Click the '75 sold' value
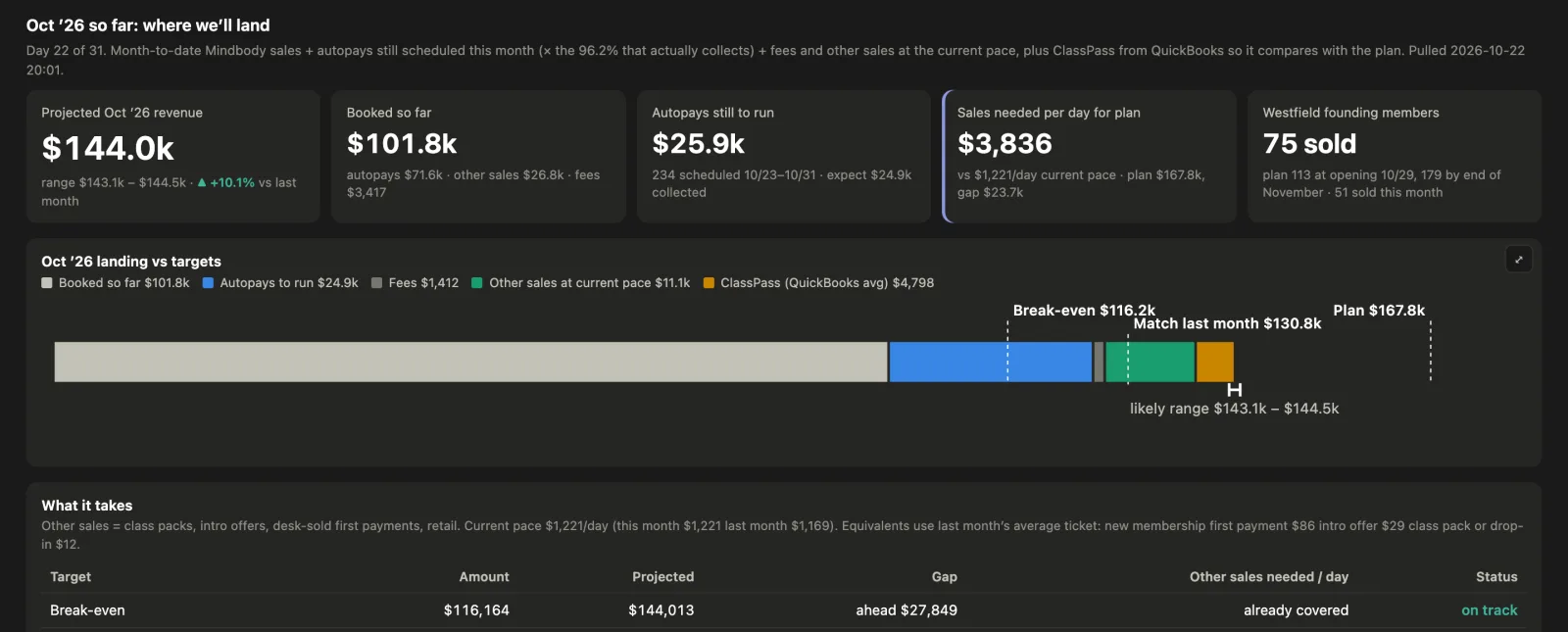The height and width of the screenshot is (632, 1568). 1309,144
